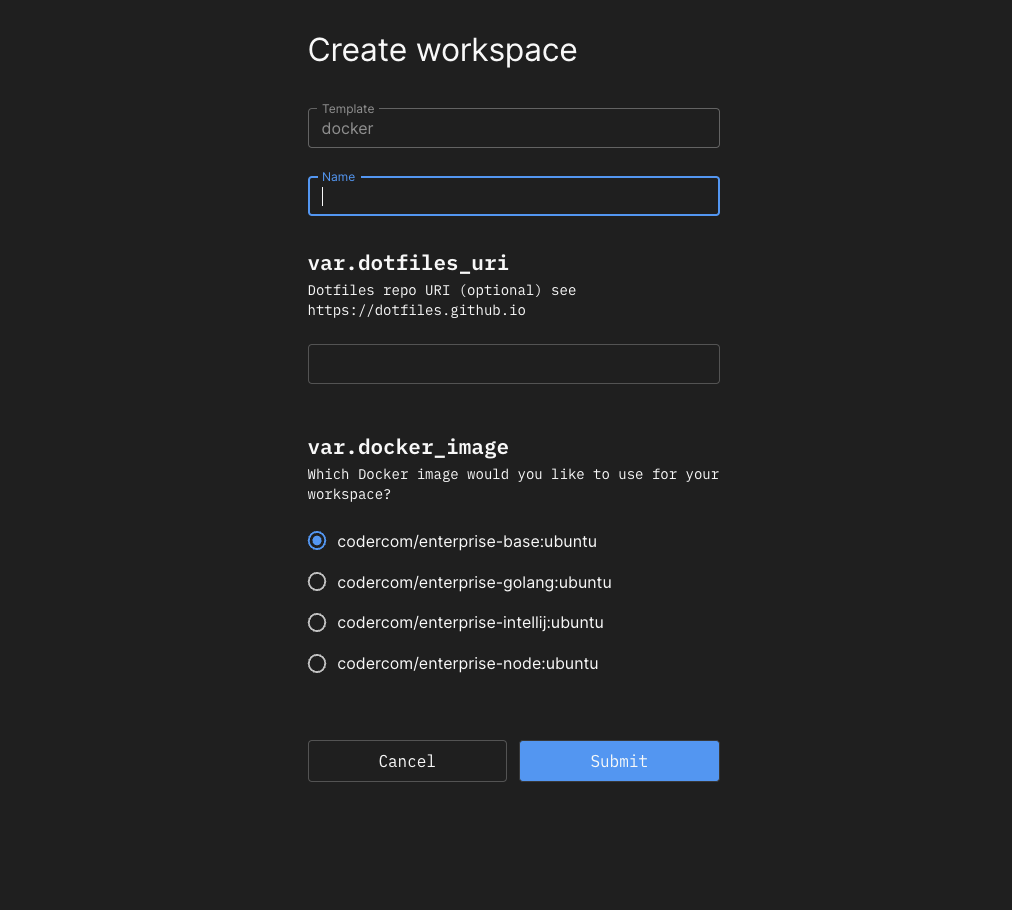Click the Docker image question description
Screen dimensions: 1012x910
click(x=513, y=484)
